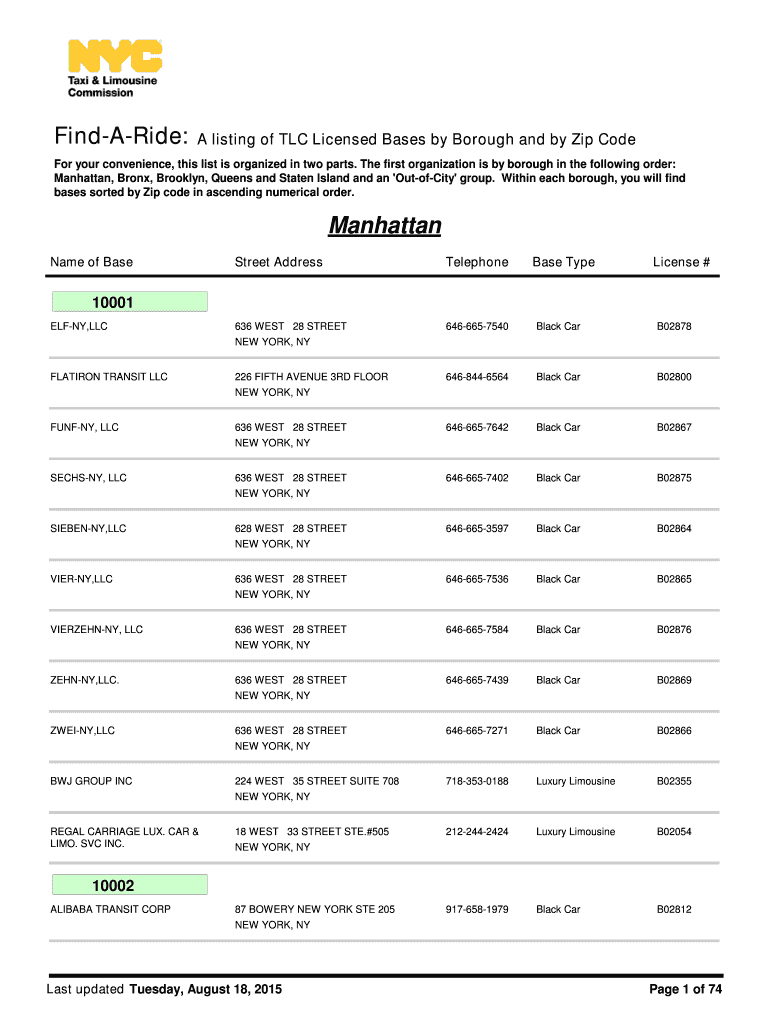This screenshot has height=1024, width=770.
Task: Click the NYC Taxi & Limousine Commission logo
Action: coord(114,68)
